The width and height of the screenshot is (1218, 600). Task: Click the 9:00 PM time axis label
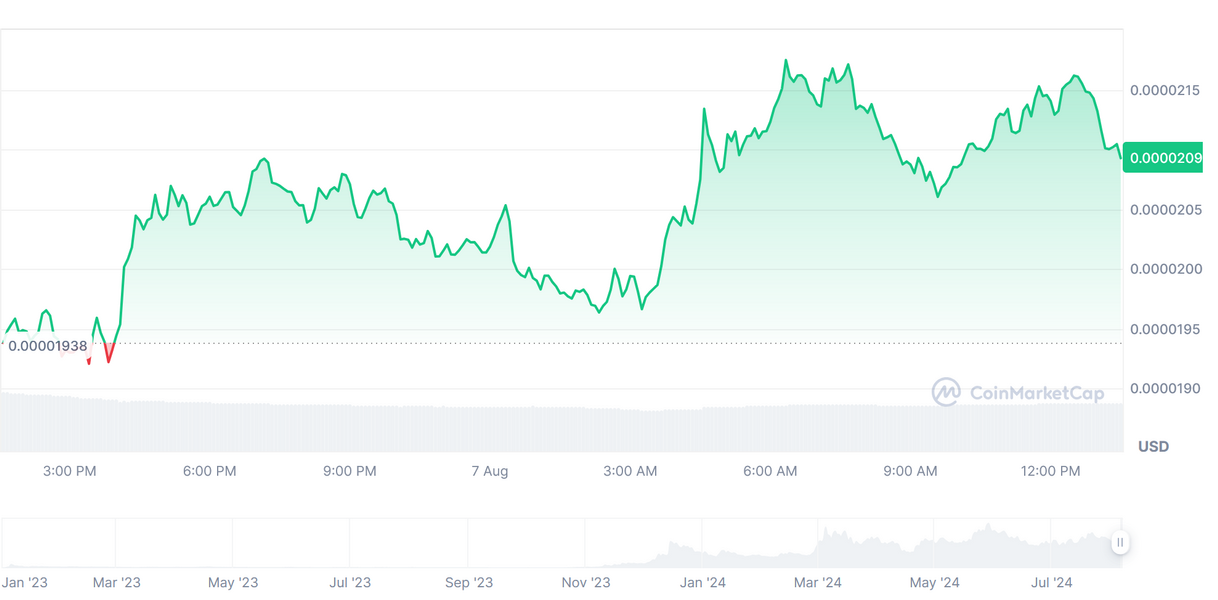[x=350, y=471]
